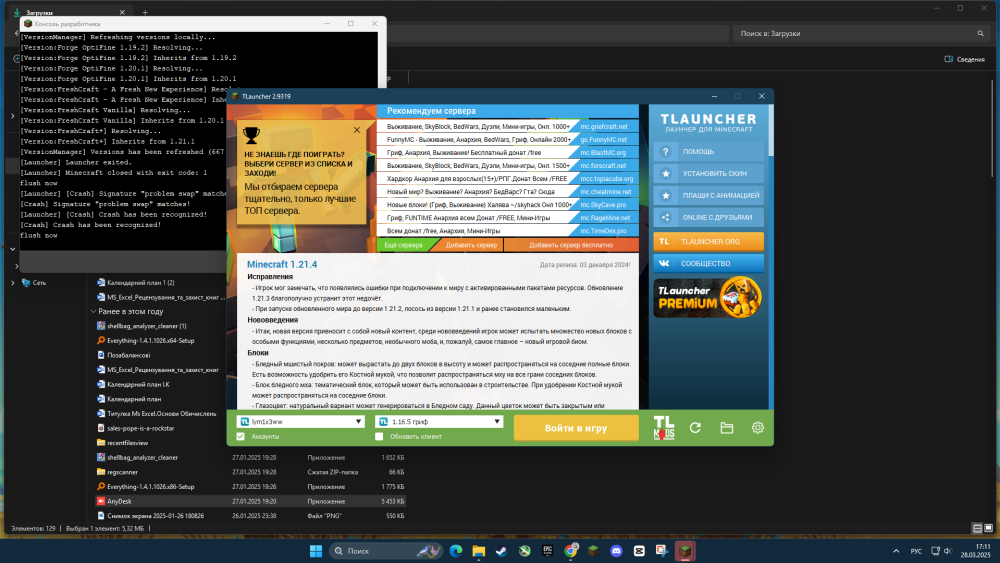Click Ещё сервера button

tap(404, 245)
